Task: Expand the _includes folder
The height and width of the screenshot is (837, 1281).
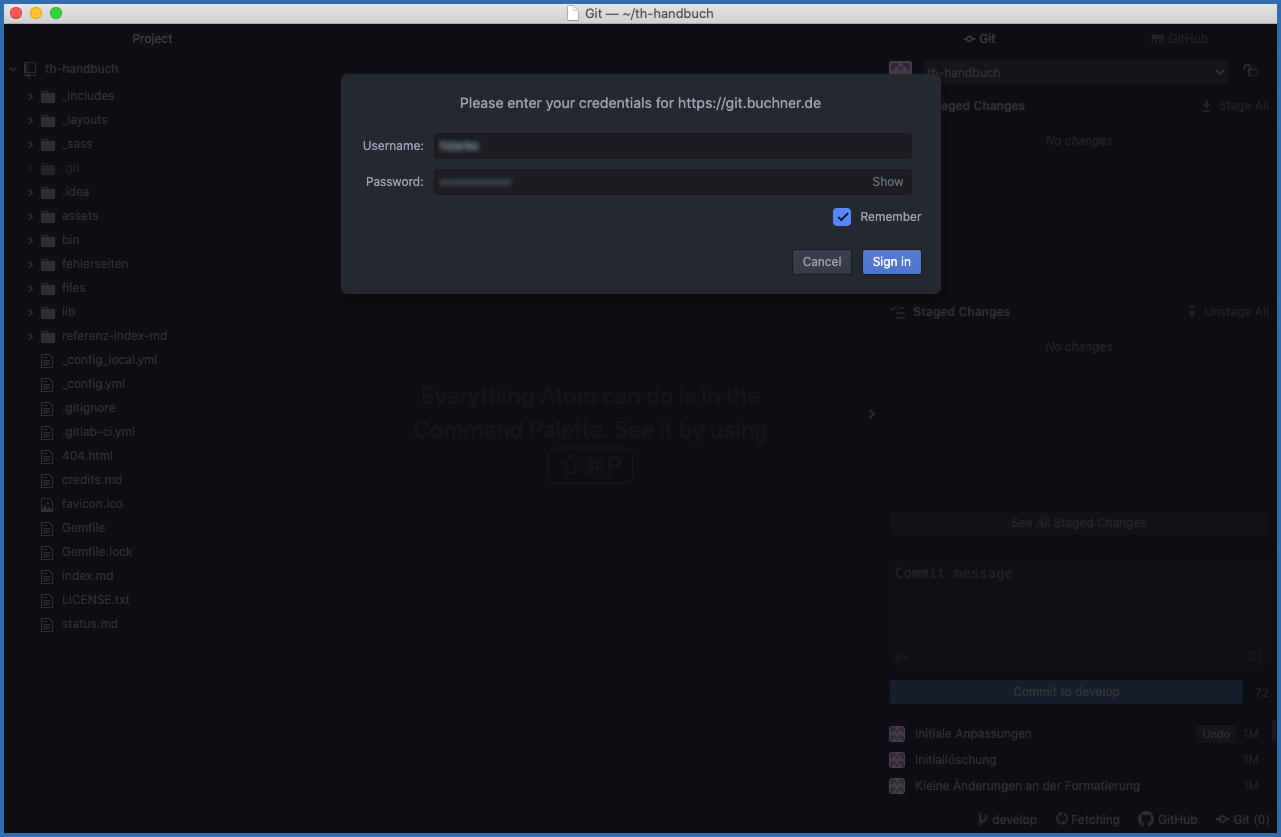Action: (31, 96)
